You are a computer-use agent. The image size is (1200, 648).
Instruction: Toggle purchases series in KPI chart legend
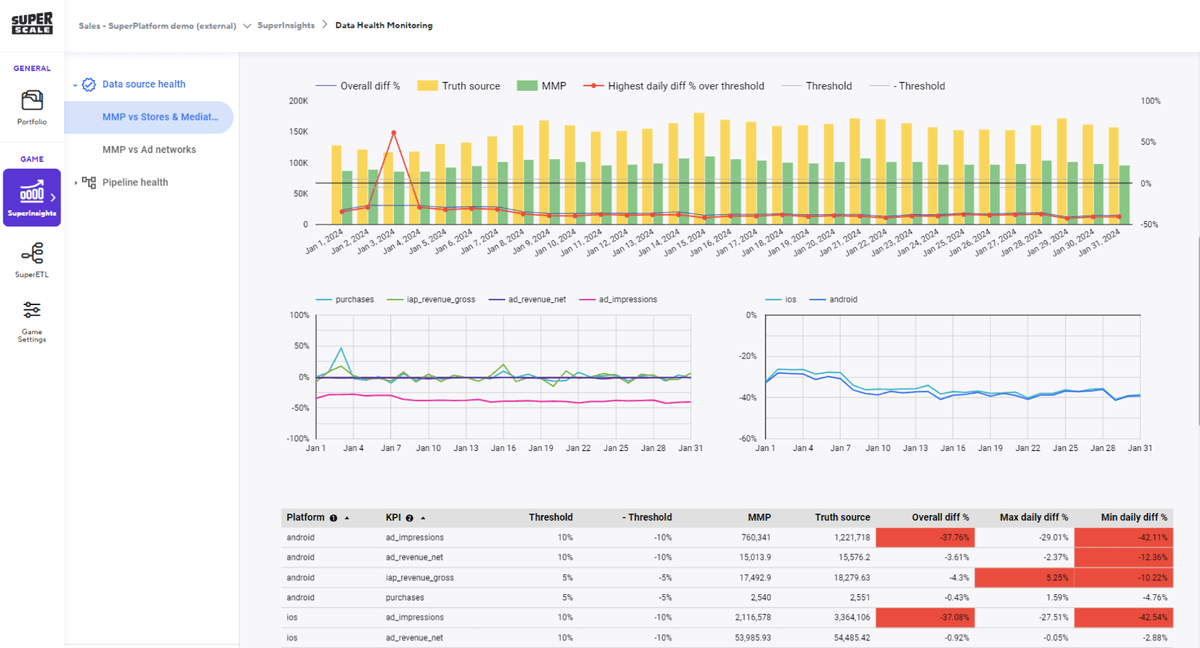[345, 299]
